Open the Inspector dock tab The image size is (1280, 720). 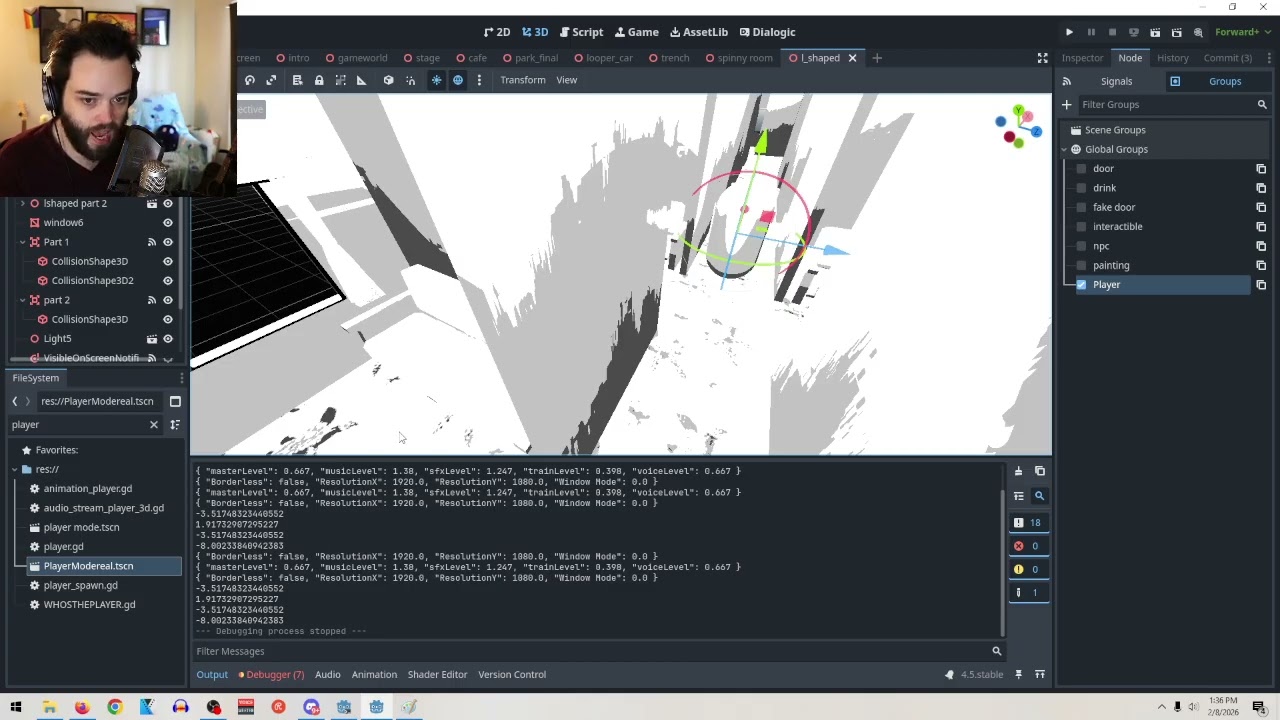[1082, 58]
